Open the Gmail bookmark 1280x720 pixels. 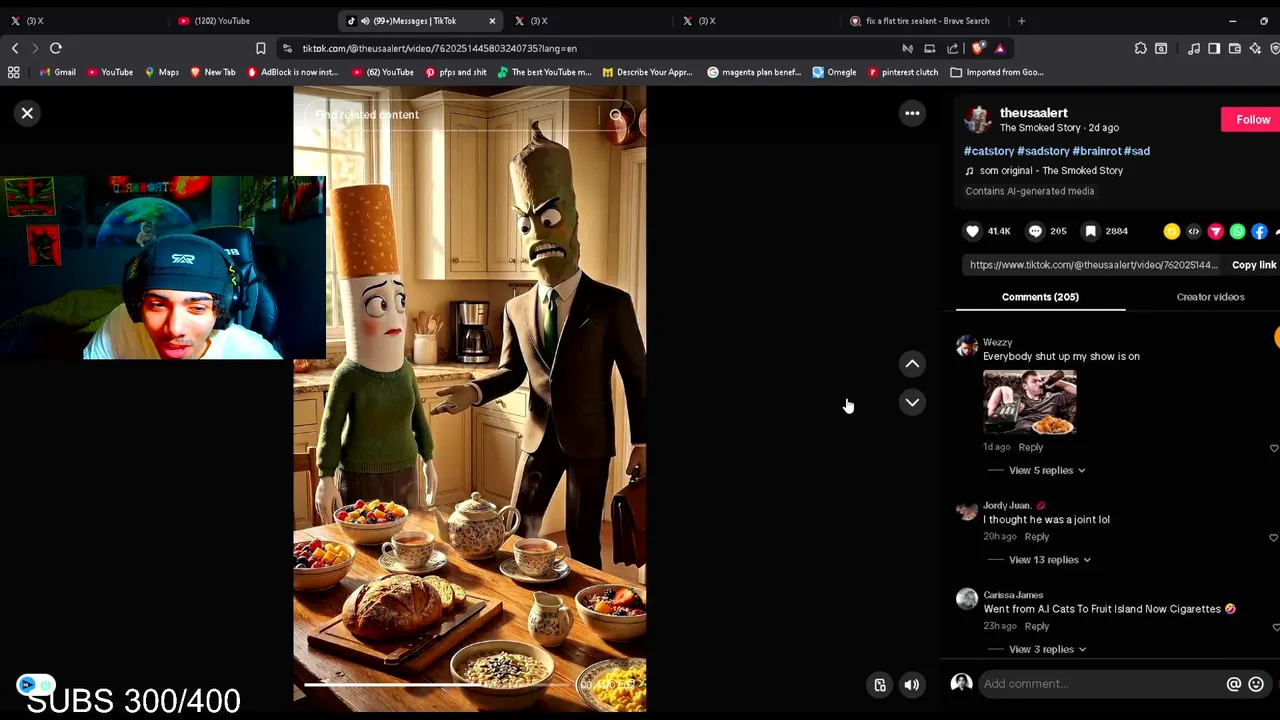coord(57,72)
